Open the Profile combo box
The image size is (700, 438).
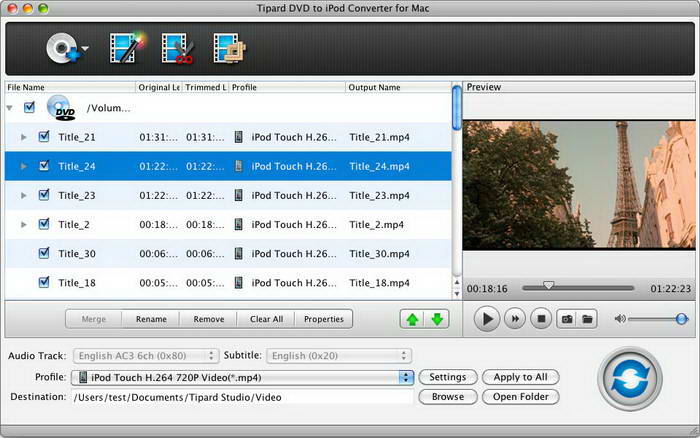coord(242,377)
